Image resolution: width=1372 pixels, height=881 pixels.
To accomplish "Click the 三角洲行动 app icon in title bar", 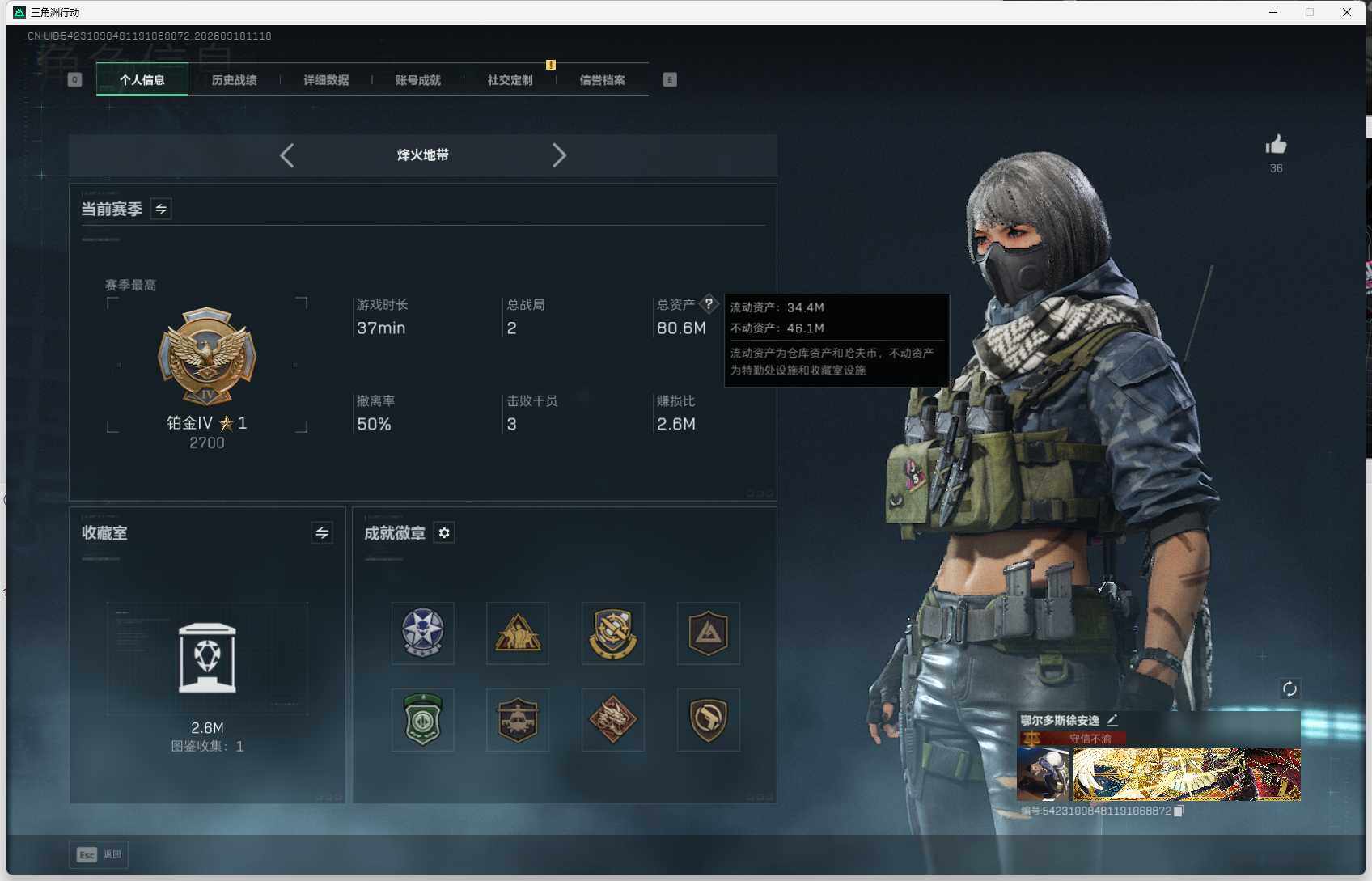I will pos(19,12).
